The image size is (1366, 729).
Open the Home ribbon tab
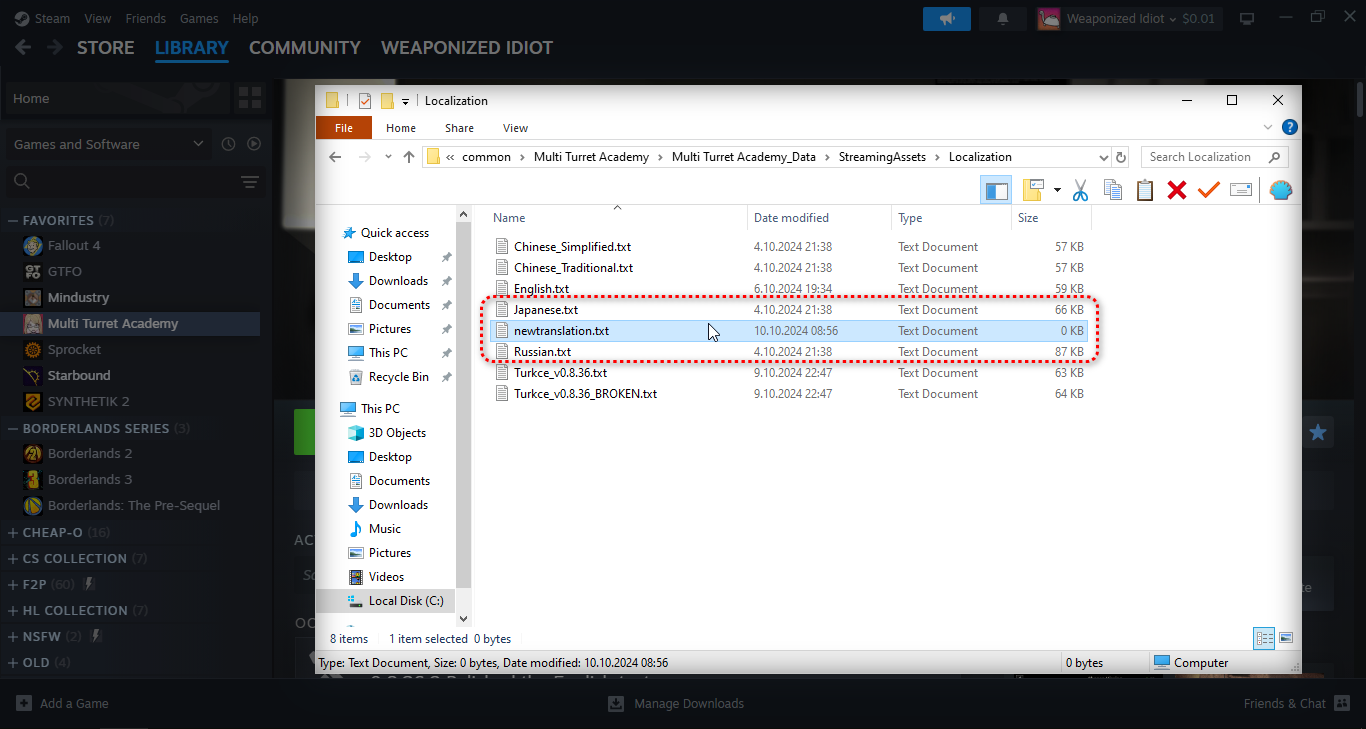coord(401,128)
